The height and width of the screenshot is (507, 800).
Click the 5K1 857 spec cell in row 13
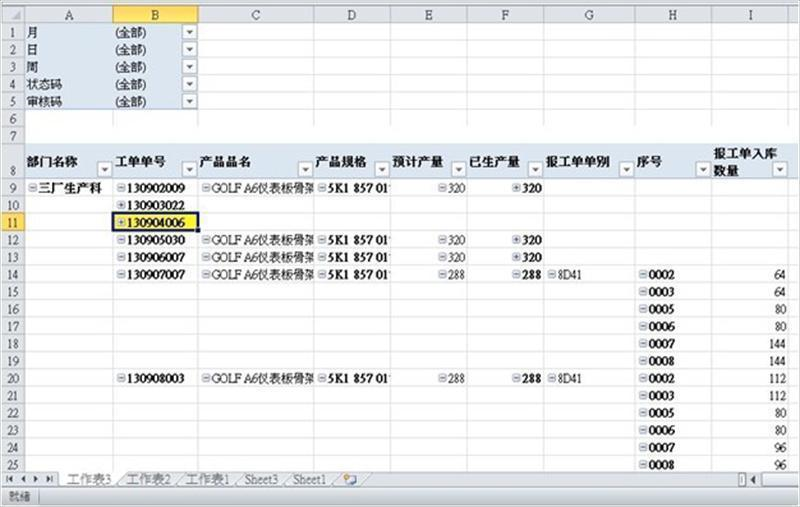coord(352,257)
